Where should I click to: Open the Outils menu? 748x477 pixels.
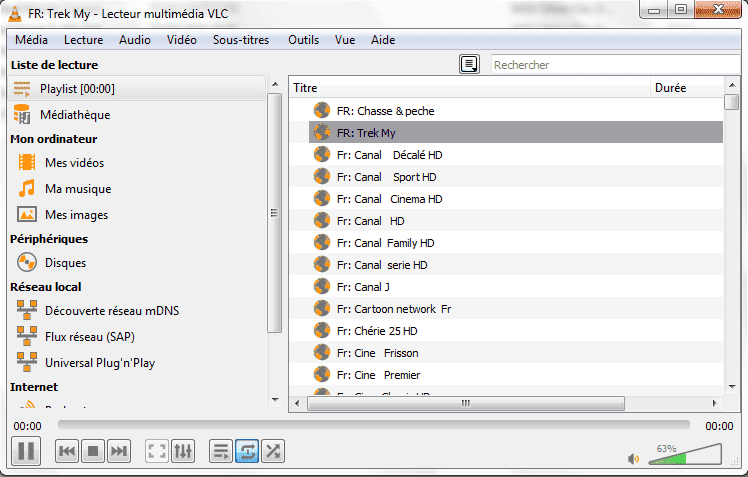[x=303, y=40]
